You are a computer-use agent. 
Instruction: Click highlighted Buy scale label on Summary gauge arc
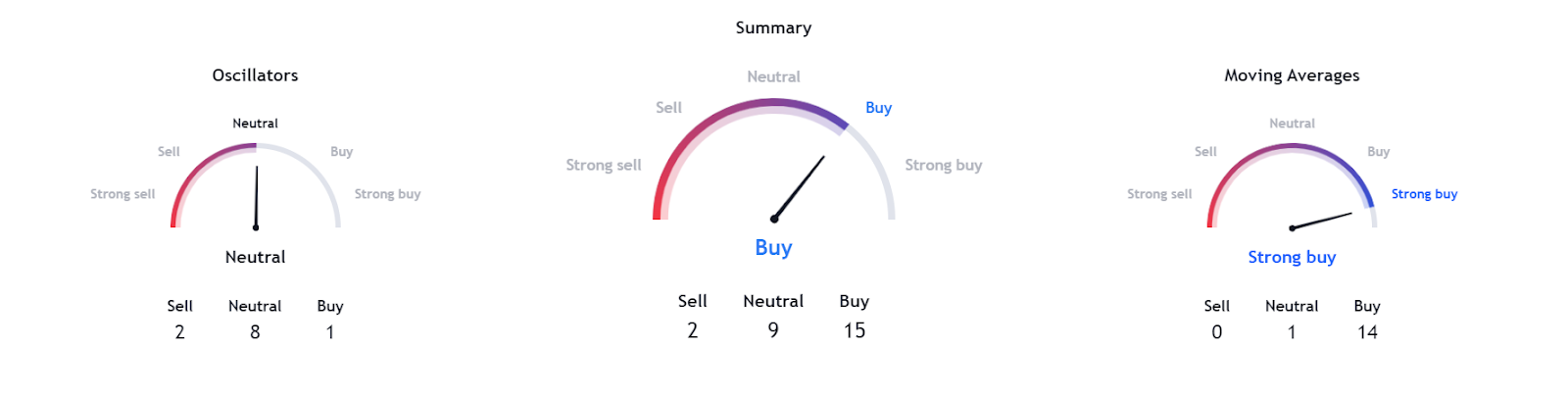click(878, 108)
